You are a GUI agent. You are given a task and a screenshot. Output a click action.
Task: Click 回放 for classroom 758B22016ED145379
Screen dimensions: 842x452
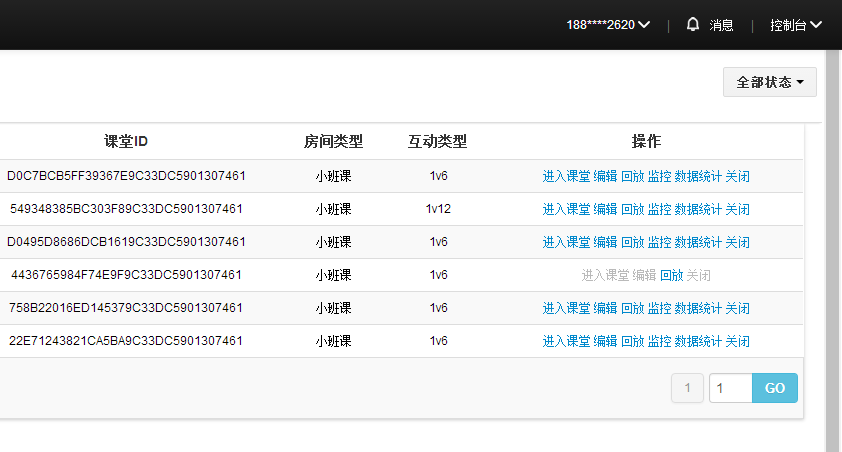pos(632,308)
